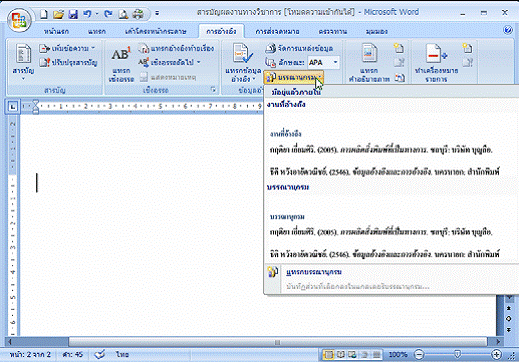
Task: Toggle the tab selector at ruler corner
Action: click(13, 107)
